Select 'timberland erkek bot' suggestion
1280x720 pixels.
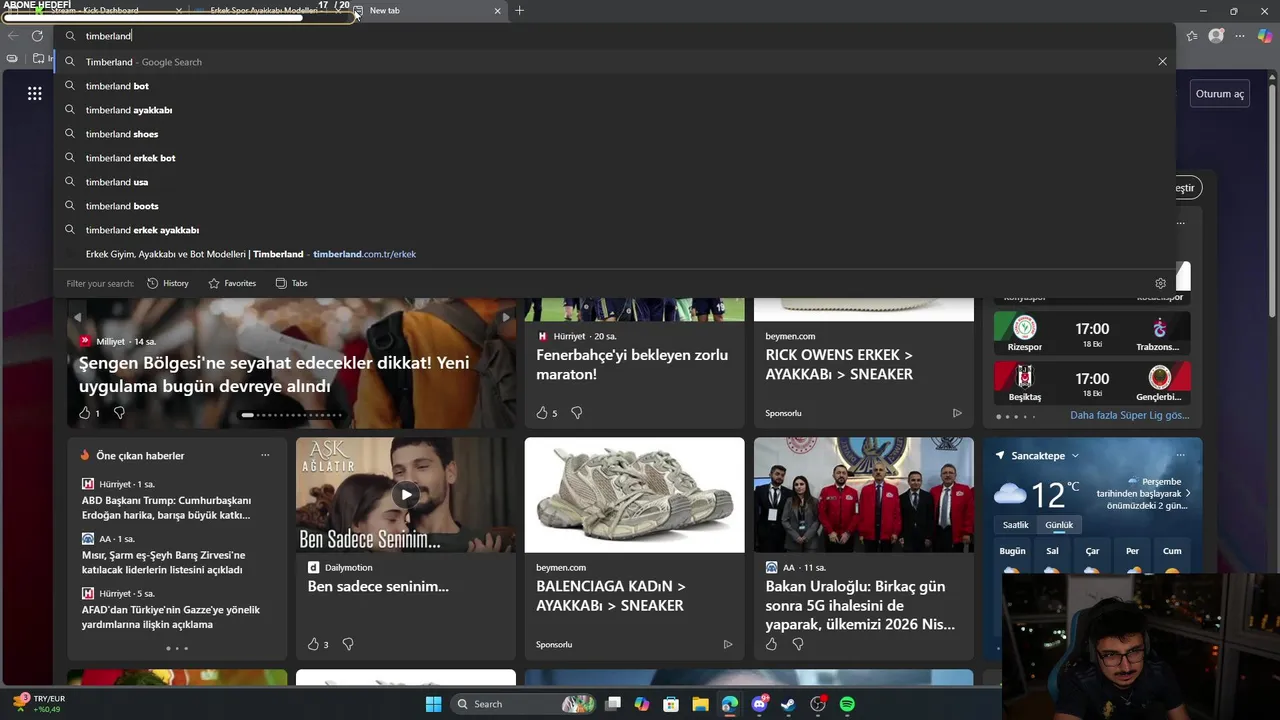click(614, 158)
